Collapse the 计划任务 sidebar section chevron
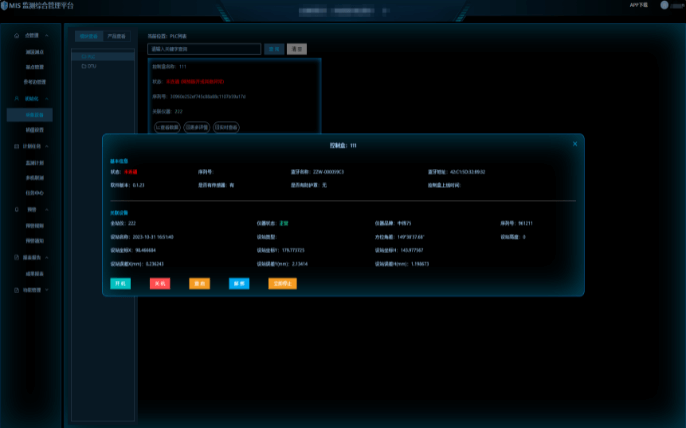The height and width of the screenshot is (428, 686). [48, 146]
